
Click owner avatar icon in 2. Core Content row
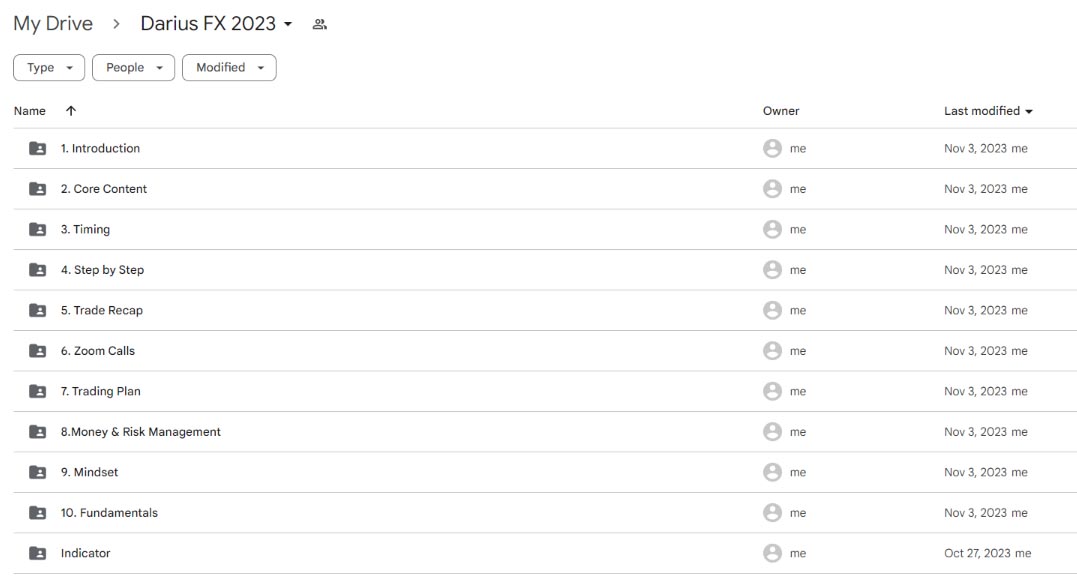[x=772, y=189]
